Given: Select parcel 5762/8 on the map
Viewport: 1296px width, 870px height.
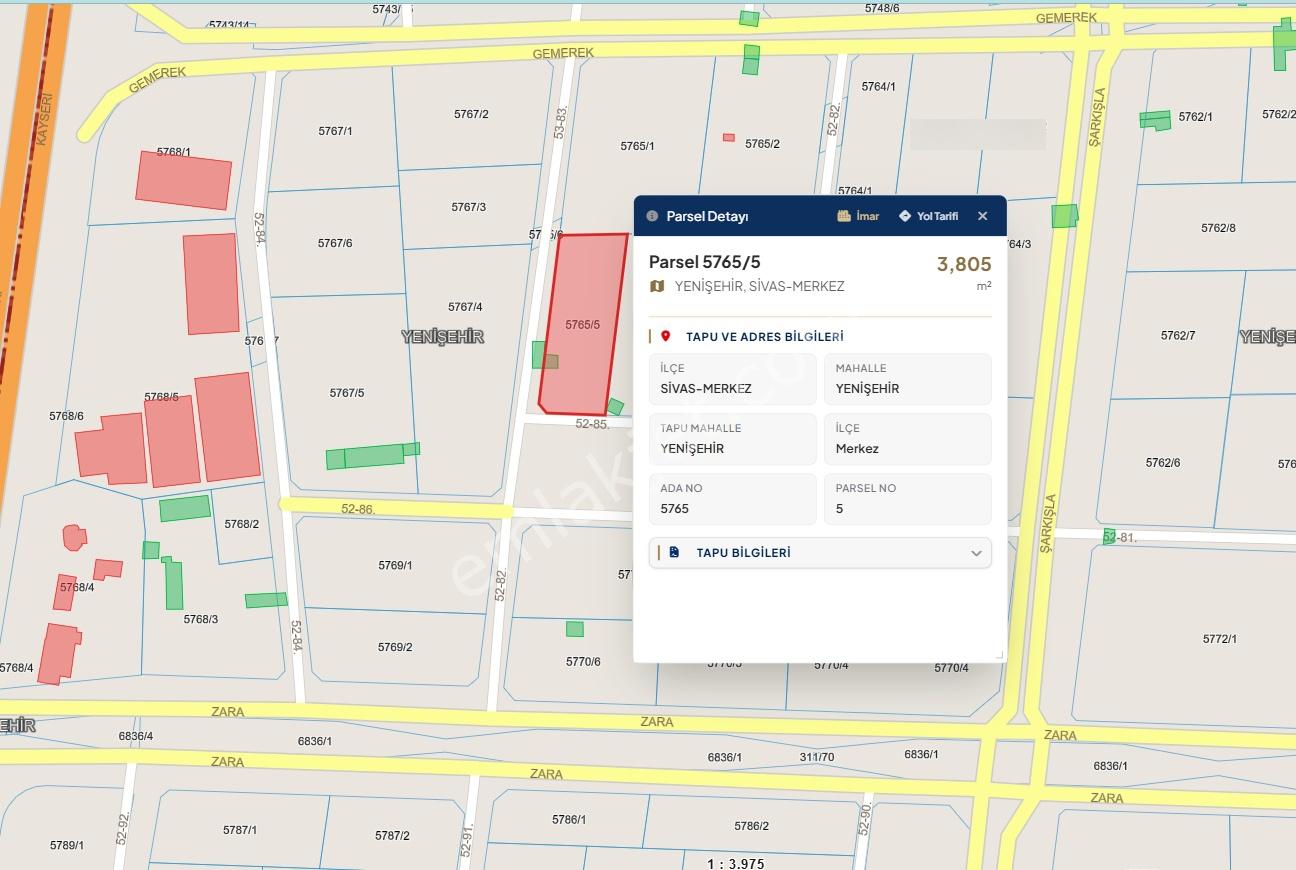Looking at the screenshot, I should click(x=1218, y=228).
